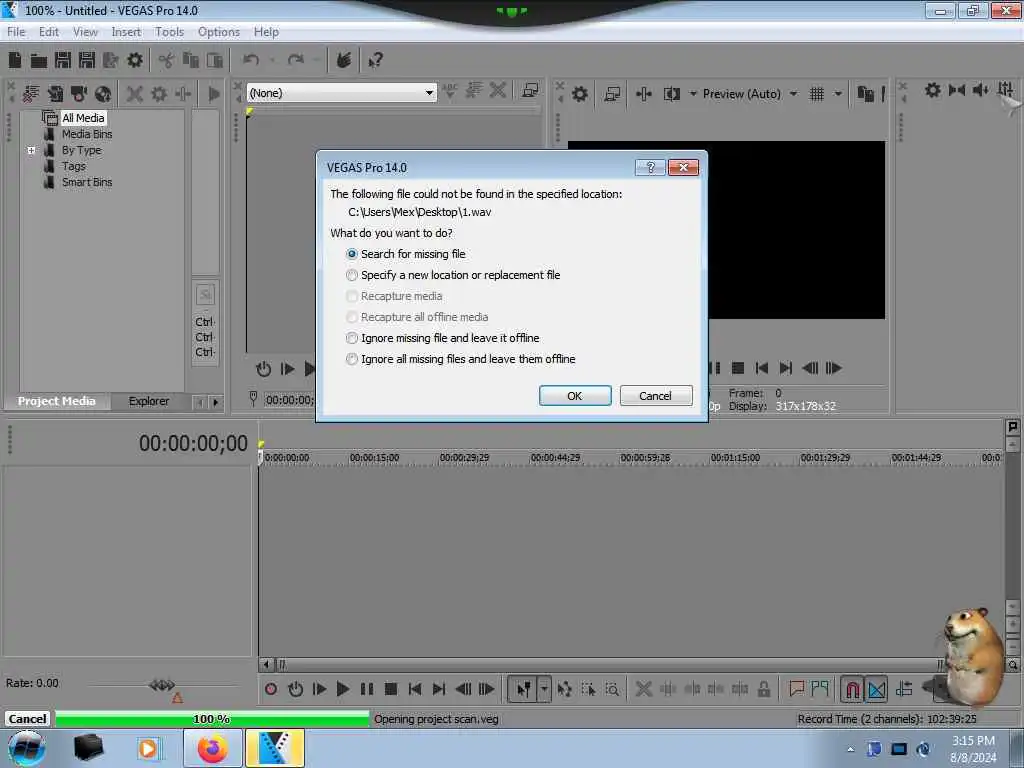Toggle Auto Ripple icon in toolbar
Screen dimensions: 1024x768
coord(904,688)
